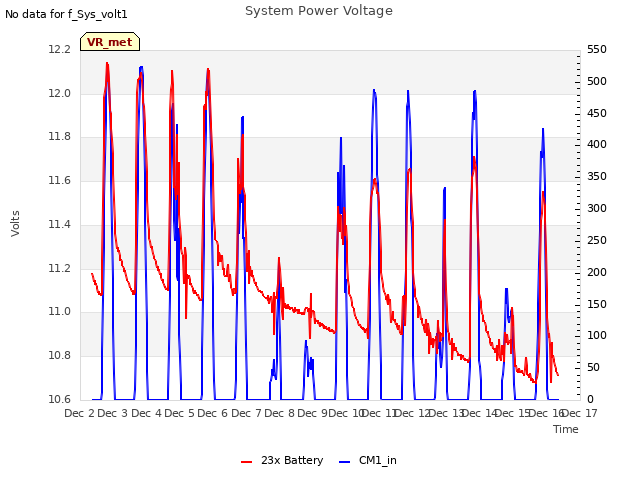640x480 pixels.
Task: Click the 11.8 left axis value
Action: [60, 137]
